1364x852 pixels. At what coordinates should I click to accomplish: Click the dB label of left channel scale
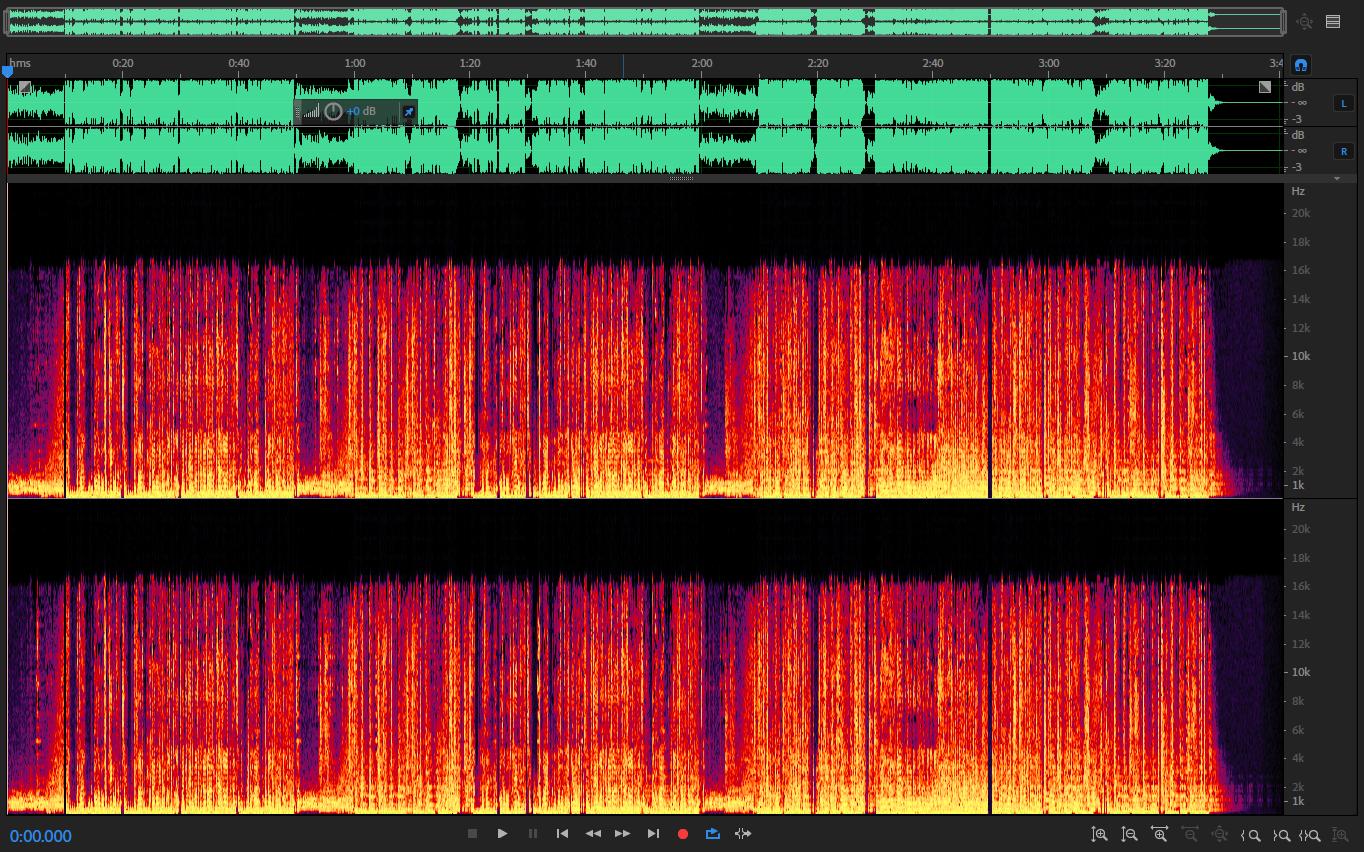(1298, 87)
